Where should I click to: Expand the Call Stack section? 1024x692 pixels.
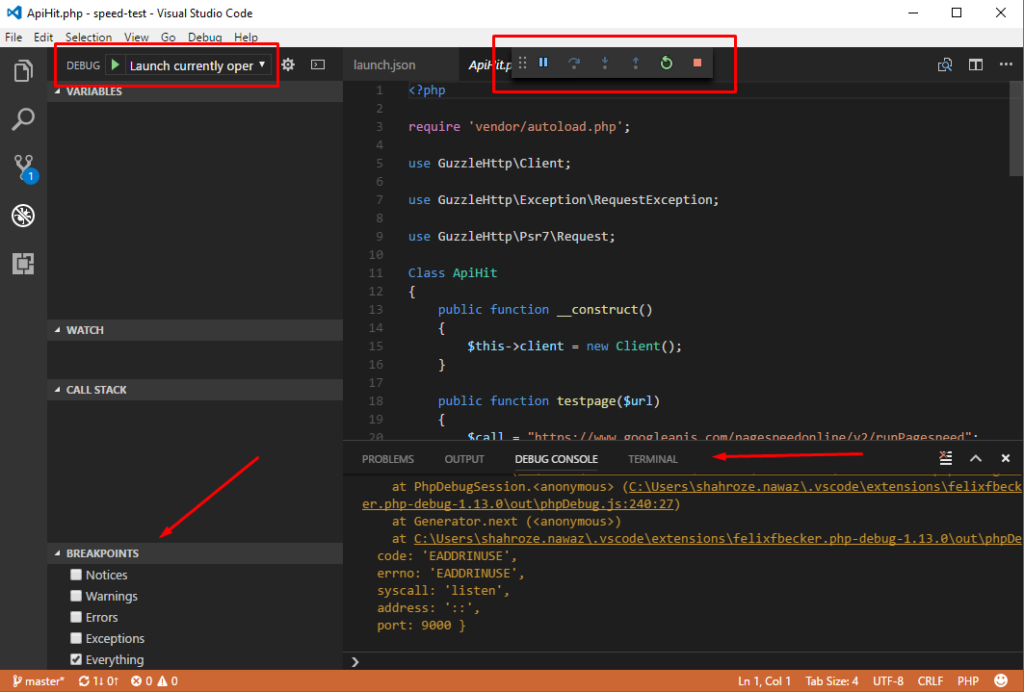96,390
